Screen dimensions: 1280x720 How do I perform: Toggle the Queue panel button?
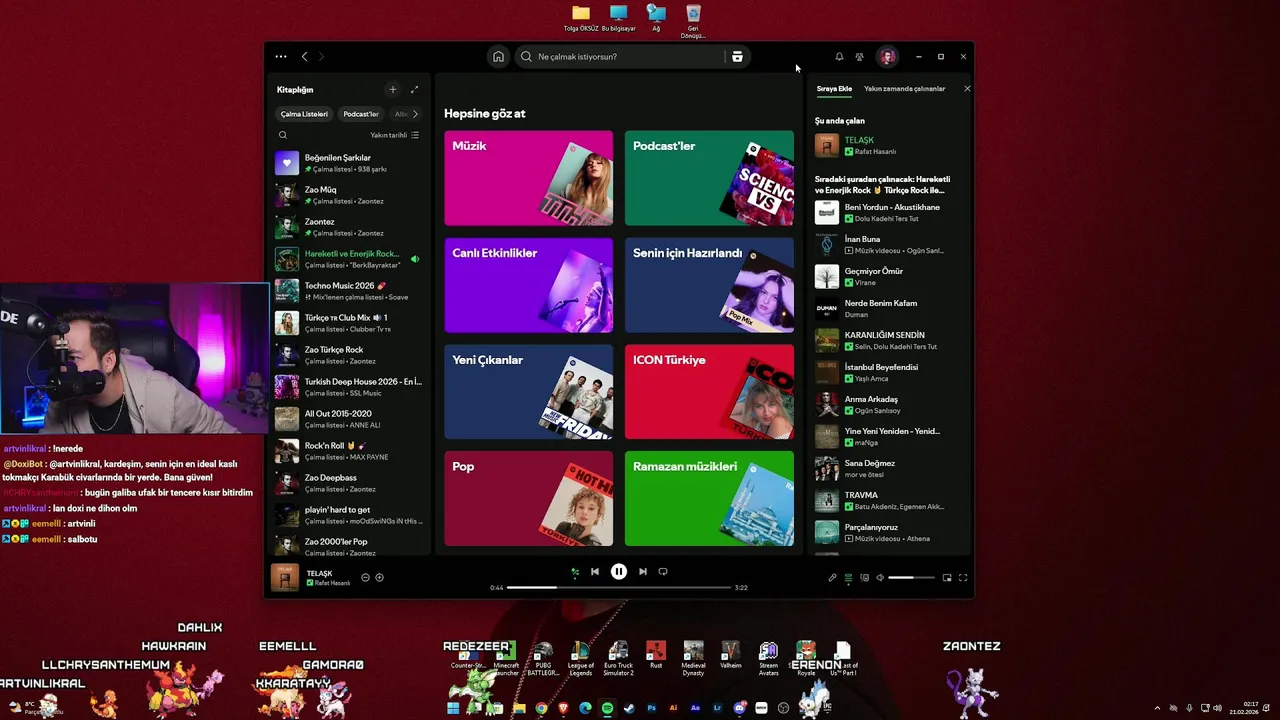click(848, 578)
